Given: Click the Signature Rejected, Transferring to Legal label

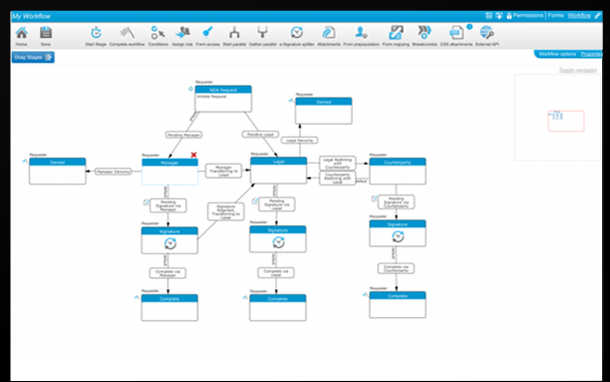Looking at the screenshot, I should (226, 212).
